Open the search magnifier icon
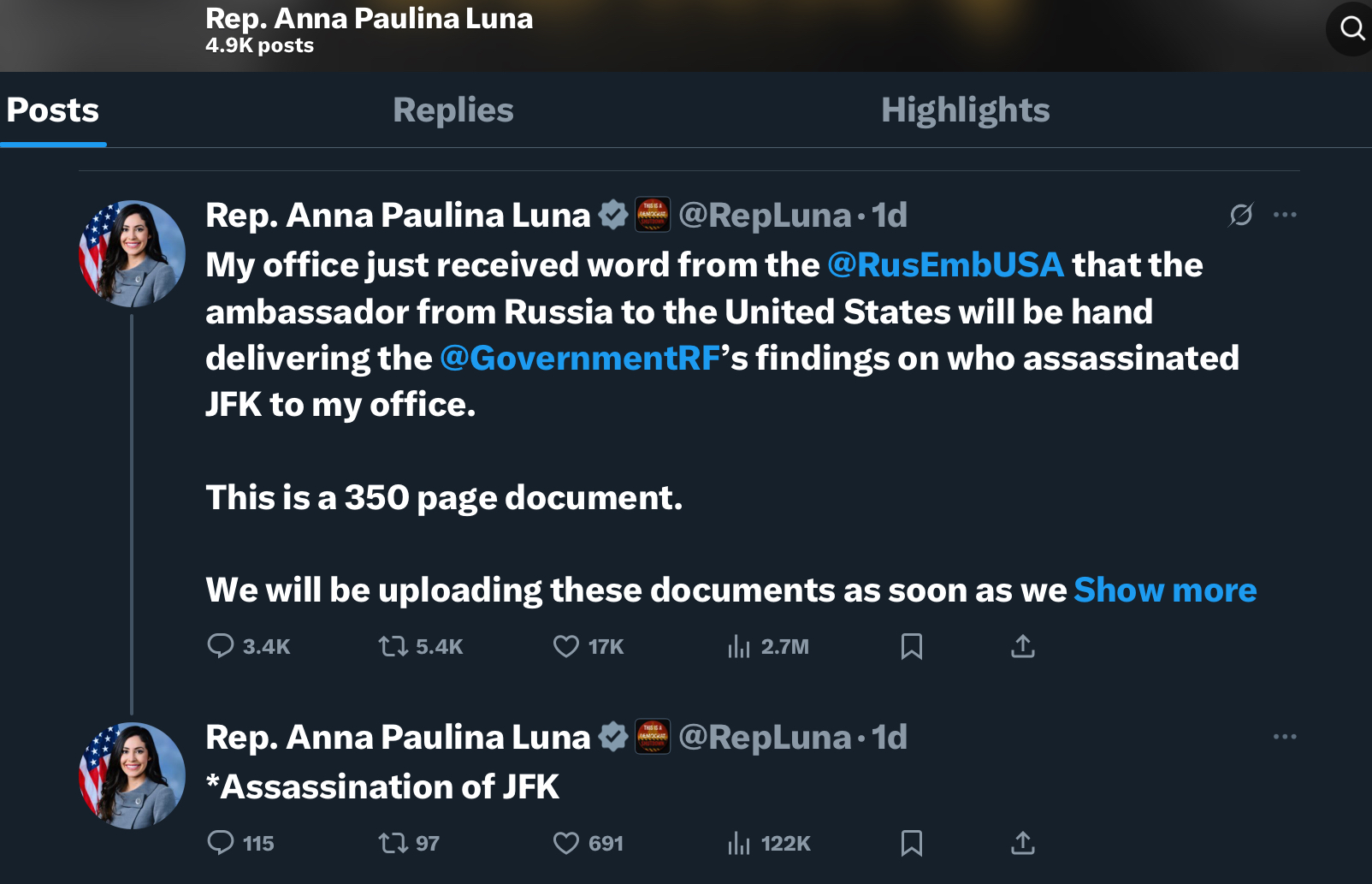 click(1351, 28)
